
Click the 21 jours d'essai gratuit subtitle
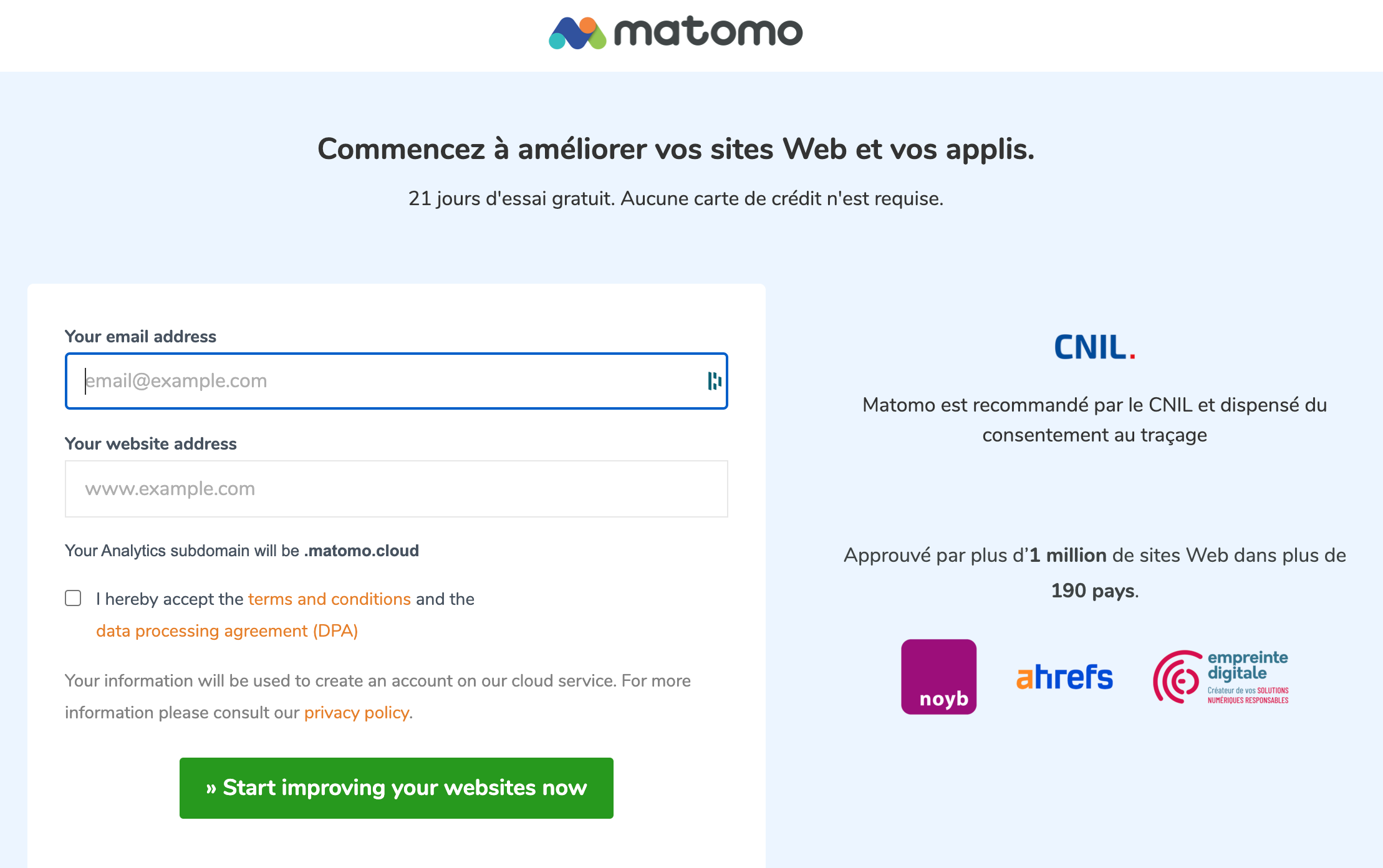676,199
